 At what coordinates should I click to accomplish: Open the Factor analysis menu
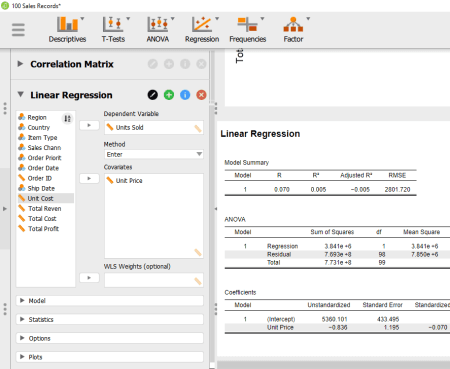pos(294,29)
